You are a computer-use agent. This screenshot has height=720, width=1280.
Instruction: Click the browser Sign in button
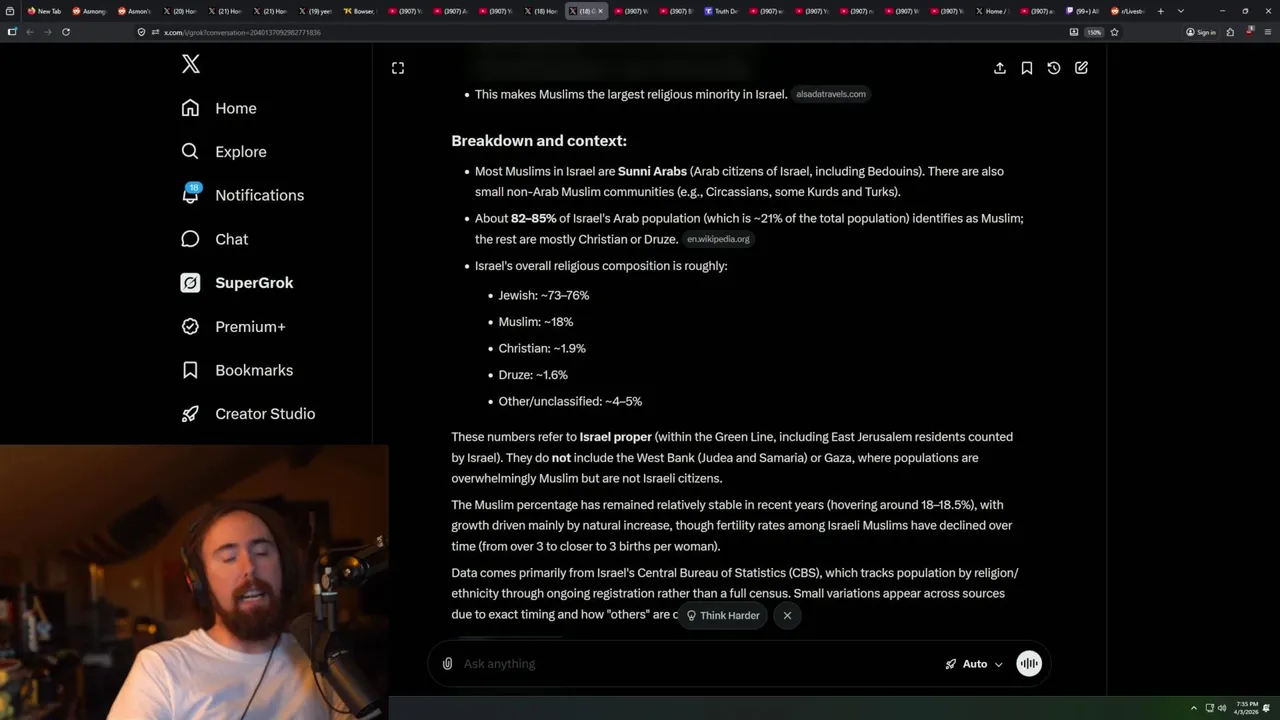(1201, 32)
